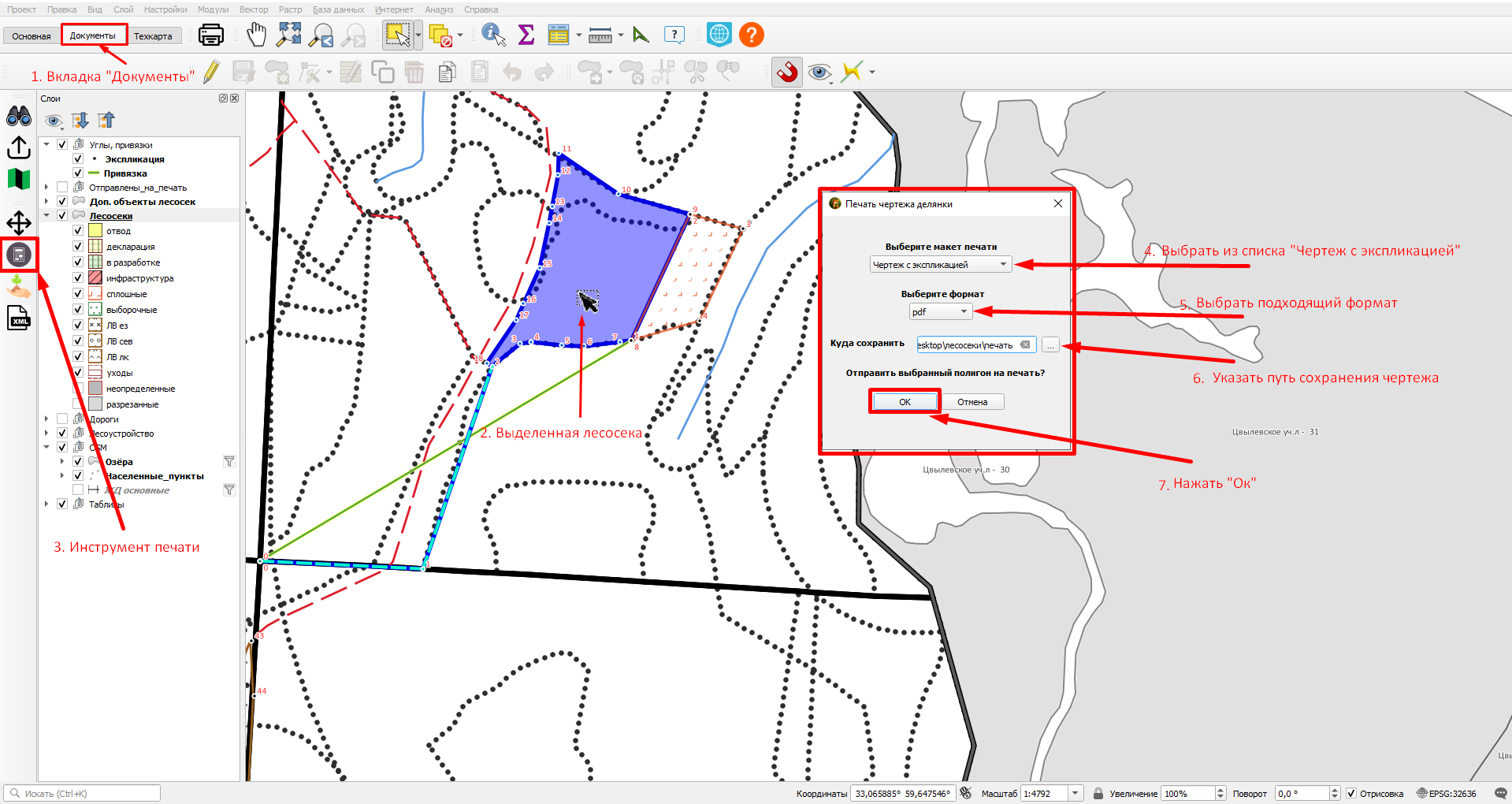Click the printer icon in toolbar
The width and height of the screenshot is (1512, 804).
point(210,35)
